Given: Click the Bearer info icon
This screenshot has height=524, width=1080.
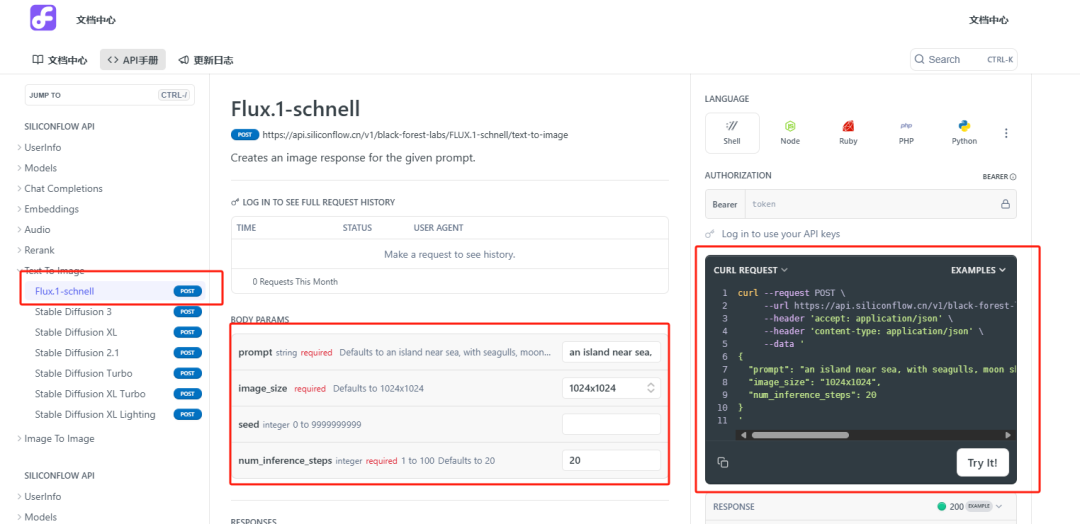Looking at the screenshot, I should [x=1013, y=177].
